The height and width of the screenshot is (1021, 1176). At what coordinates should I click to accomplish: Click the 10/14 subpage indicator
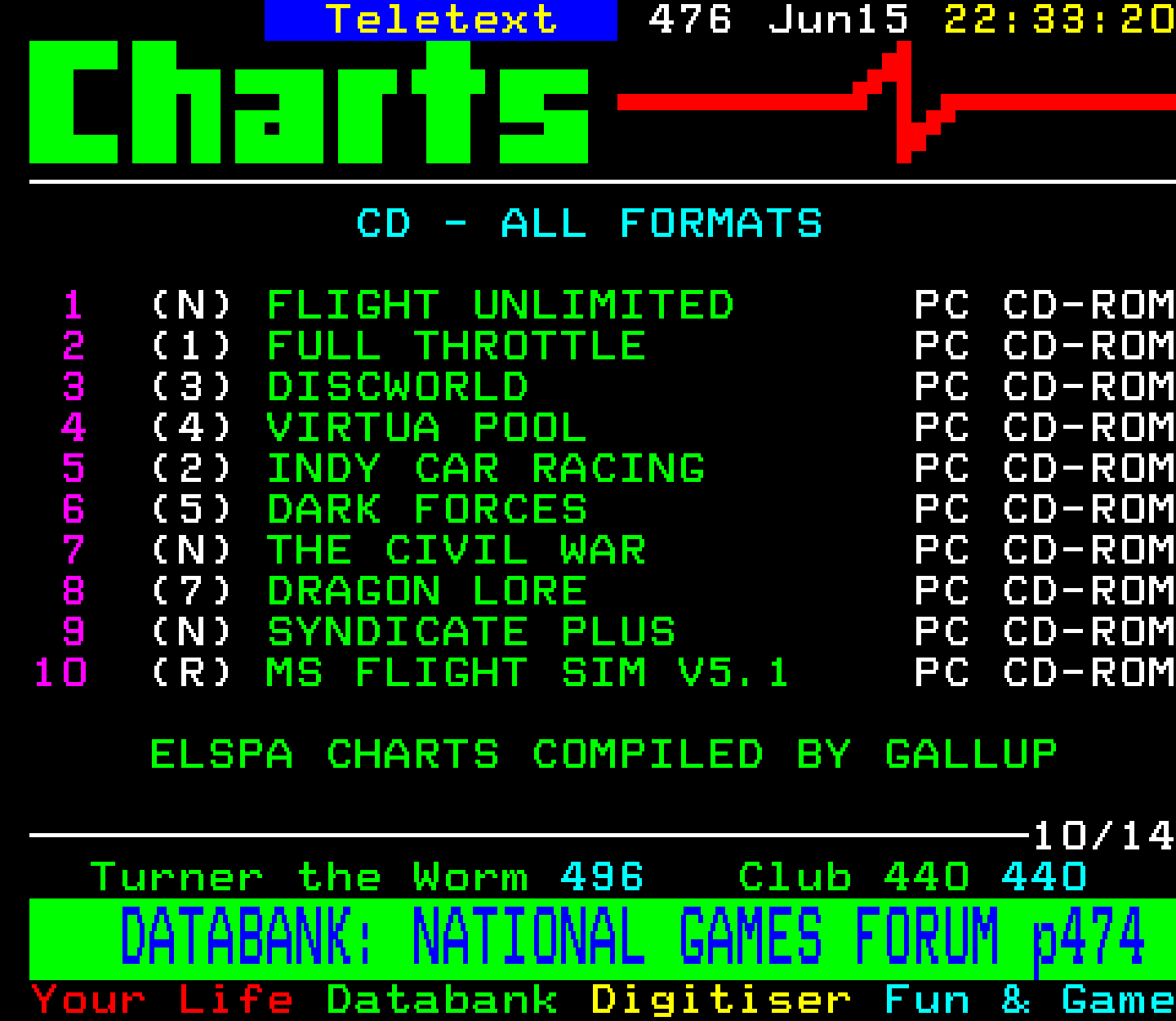(1103, 836)
